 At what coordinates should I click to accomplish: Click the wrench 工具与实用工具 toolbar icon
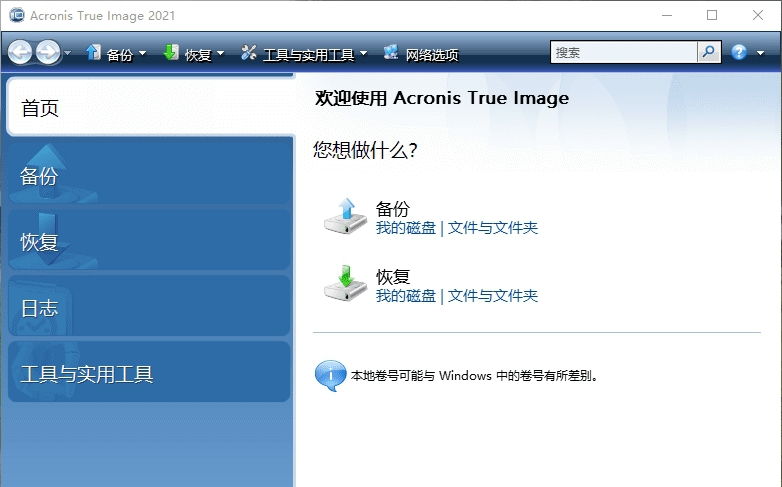[x=248, y=52]
